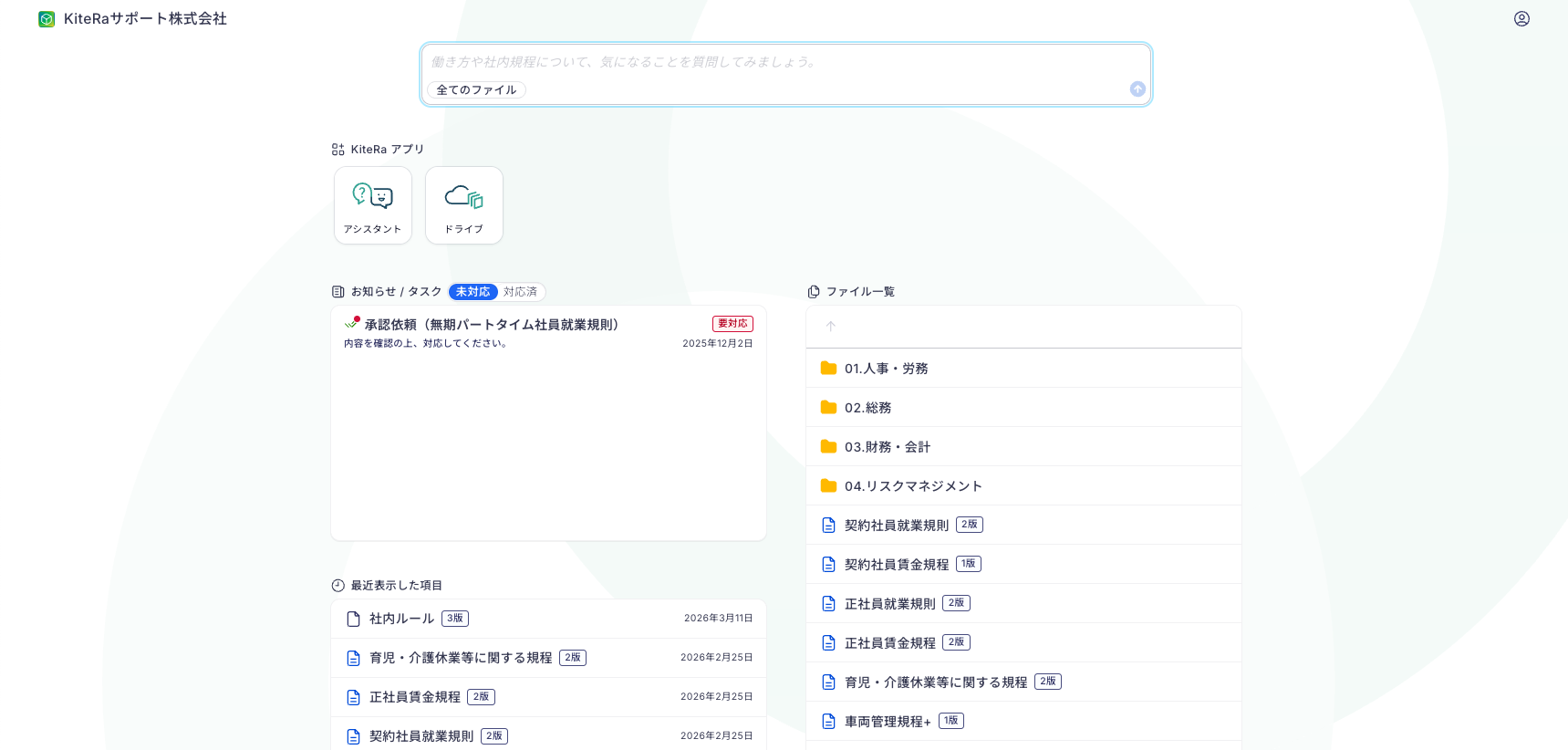Switch to the 未対応 tab
The height and width of the screenshot is (750, 1568).
tap(472, 292)
